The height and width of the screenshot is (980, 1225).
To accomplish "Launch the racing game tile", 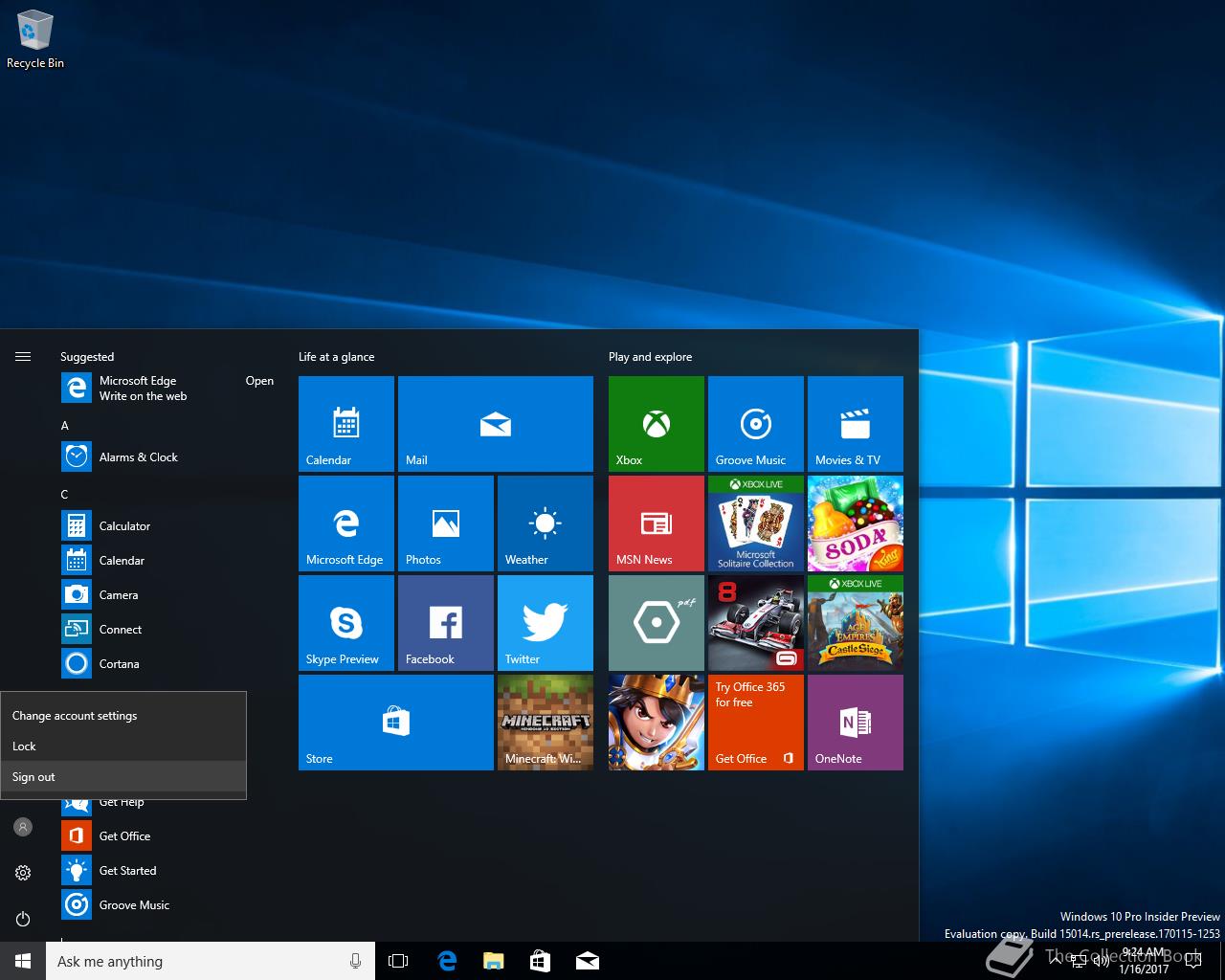I will (x=756, y=622).
